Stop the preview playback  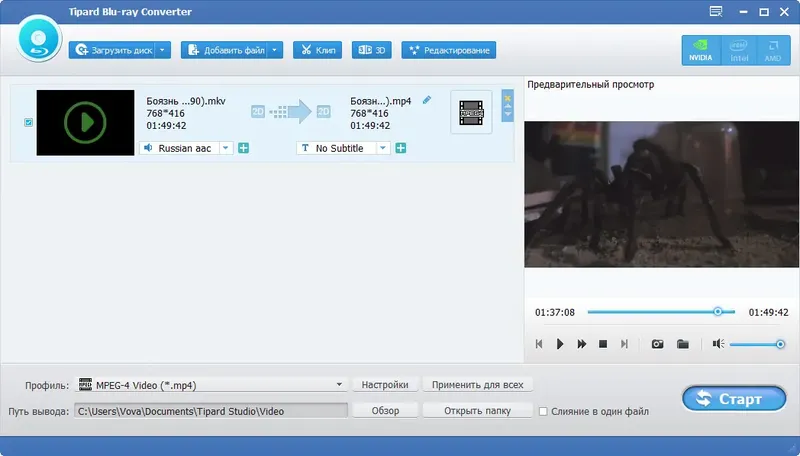603,344
